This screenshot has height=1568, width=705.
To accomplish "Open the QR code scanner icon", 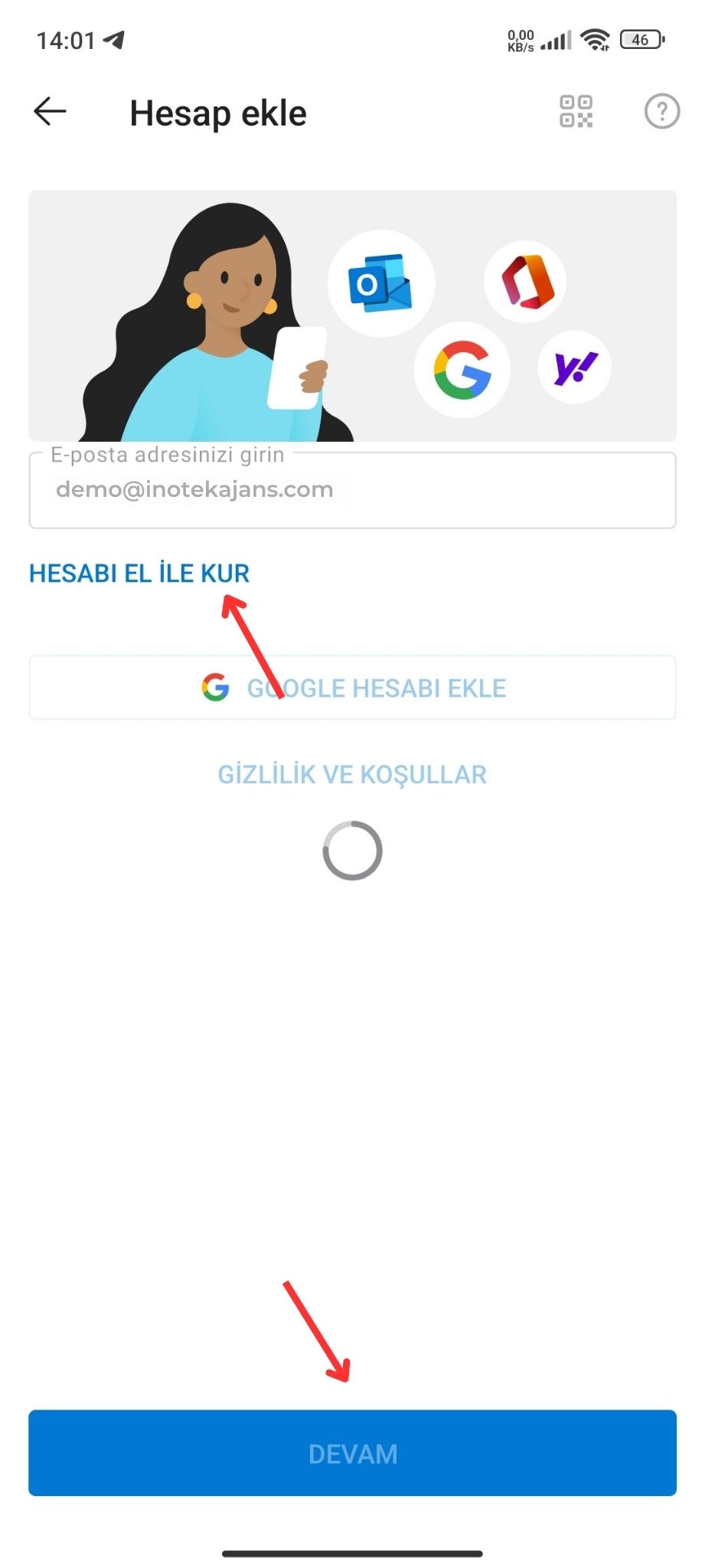I will (576, 112).
